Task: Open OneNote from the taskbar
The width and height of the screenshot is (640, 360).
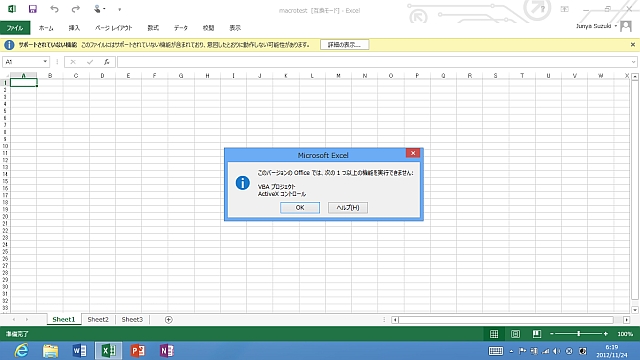Action: tap(167, 351)
